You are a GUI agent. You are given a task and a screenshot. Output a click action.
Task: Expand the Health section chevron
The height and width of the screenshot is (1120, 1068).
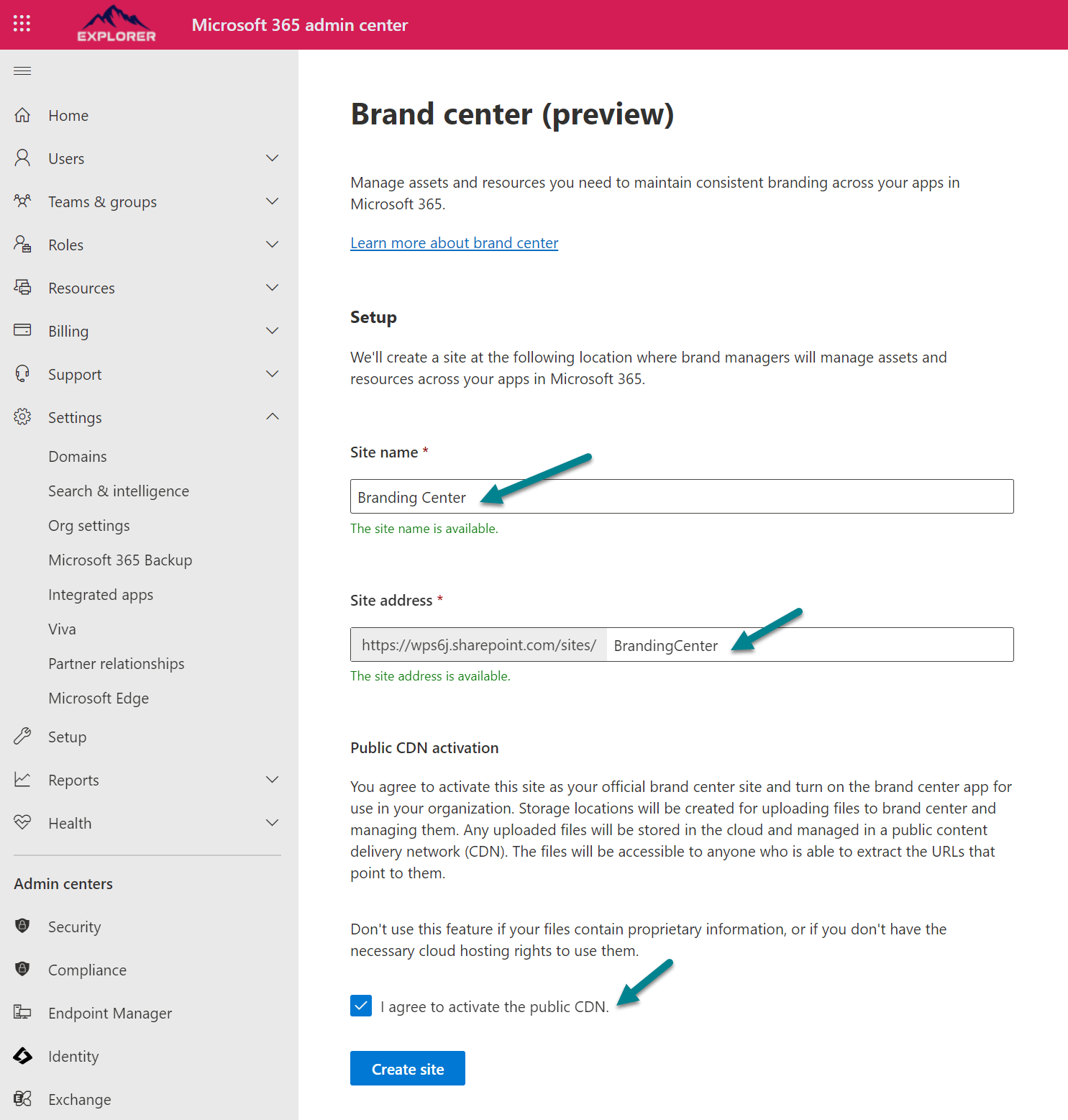click(273, 822)
